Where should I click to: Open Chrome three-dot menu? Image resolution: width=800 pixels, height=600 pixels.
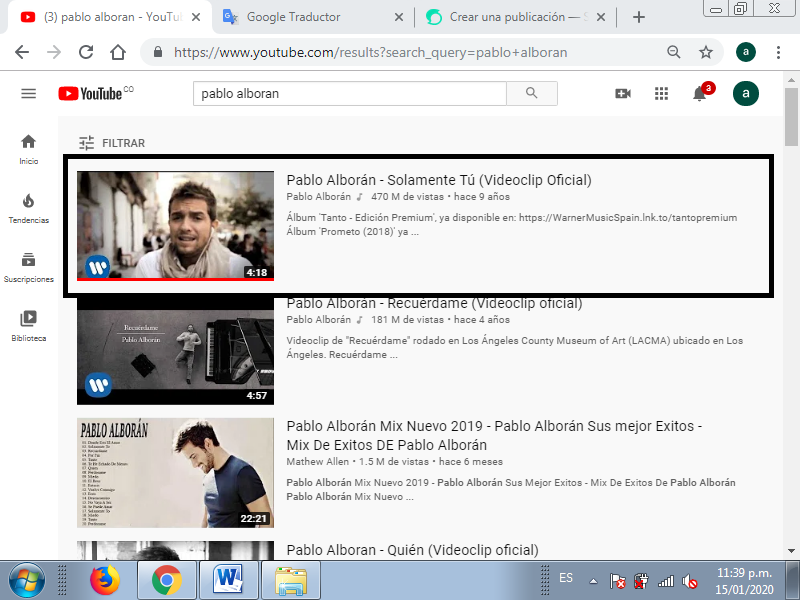pyautogui.click(x=778, y=52)
